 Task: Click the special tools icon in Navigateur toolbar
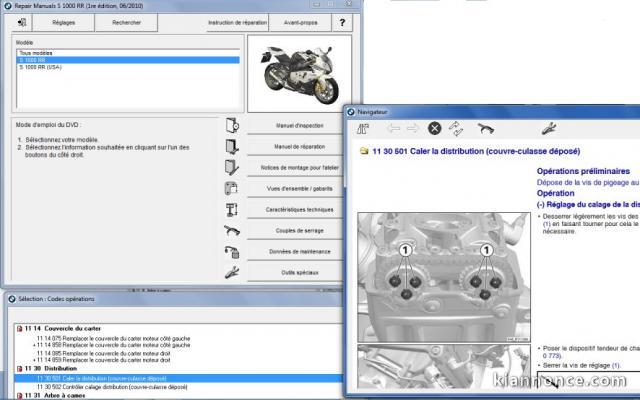pos(548,128)
